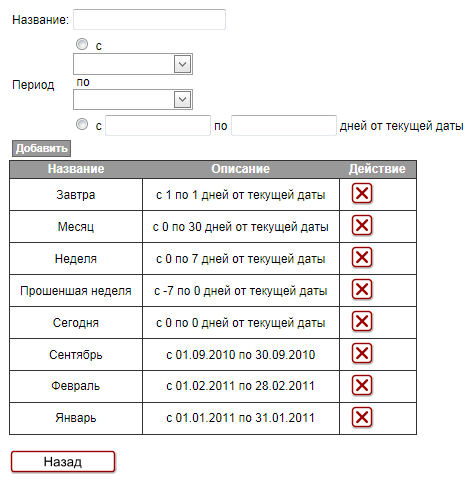Click the Название column header
Viewport: 472px width, 480px height.
pyautogui.click(x=76, y=169)
